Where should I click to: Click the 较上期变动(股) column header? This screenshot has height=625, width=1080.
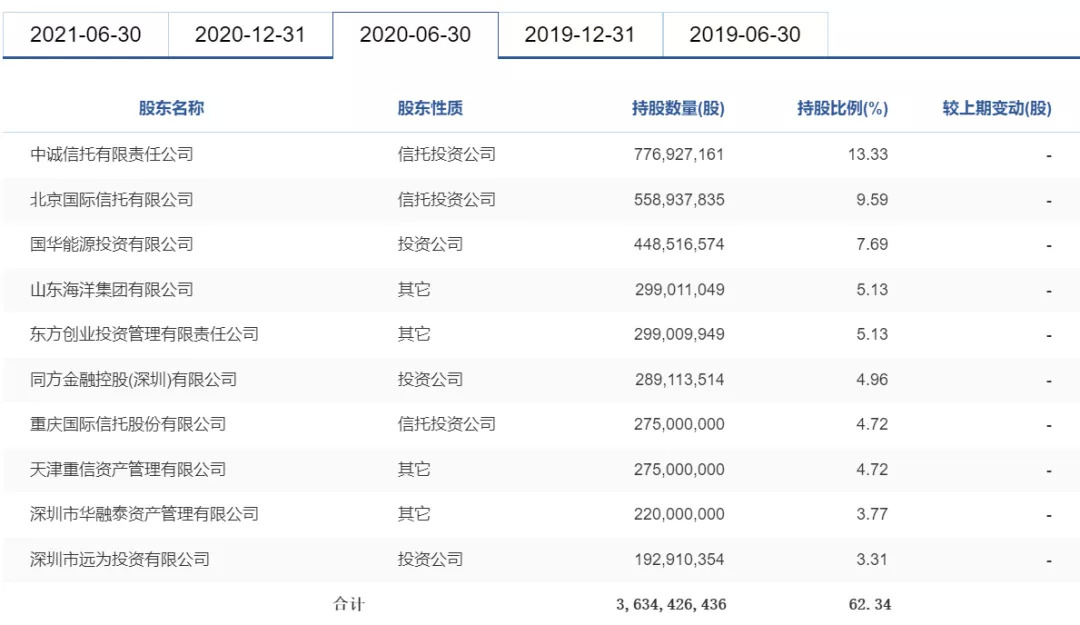tap(997, 108)
